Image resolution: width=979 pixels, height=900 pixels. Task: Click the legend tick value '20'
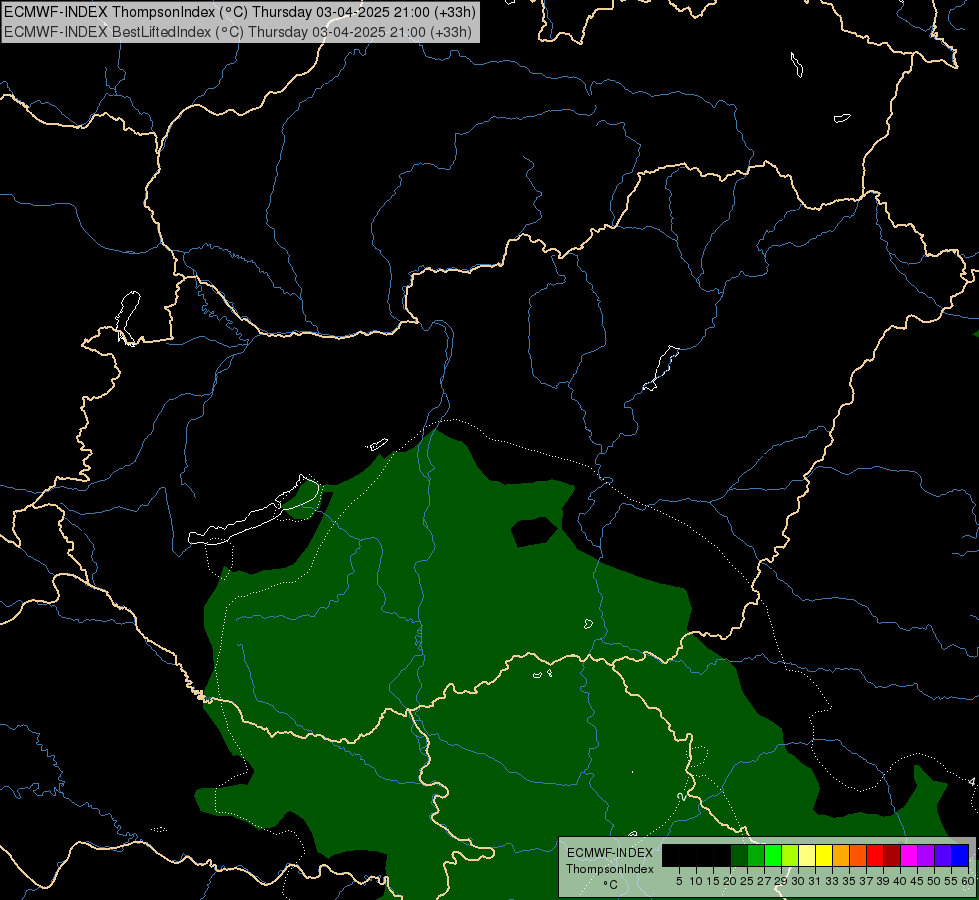point(729,881)
